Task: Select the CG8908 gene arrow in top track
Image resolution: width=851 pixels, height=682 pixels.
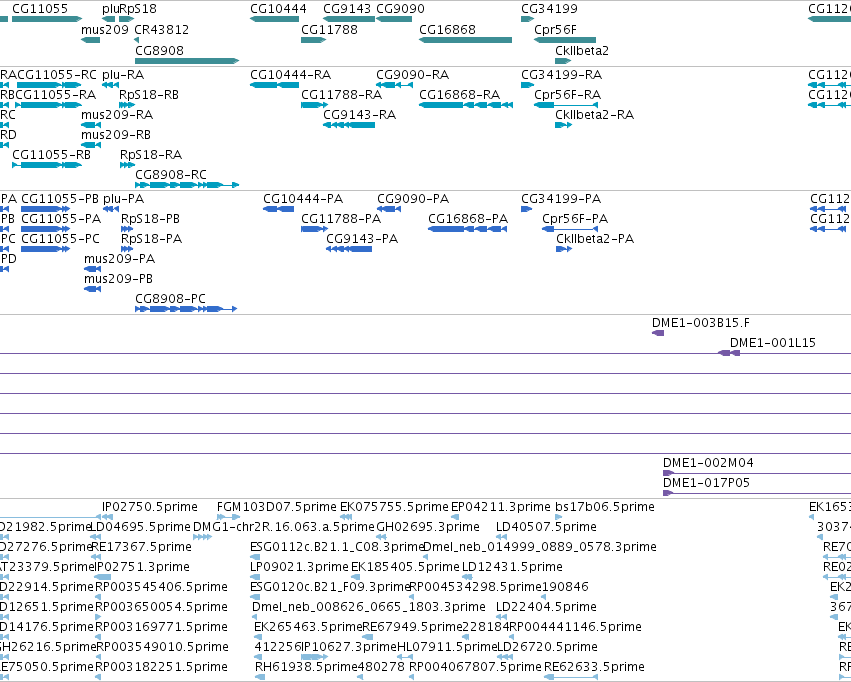Action: 187,61
